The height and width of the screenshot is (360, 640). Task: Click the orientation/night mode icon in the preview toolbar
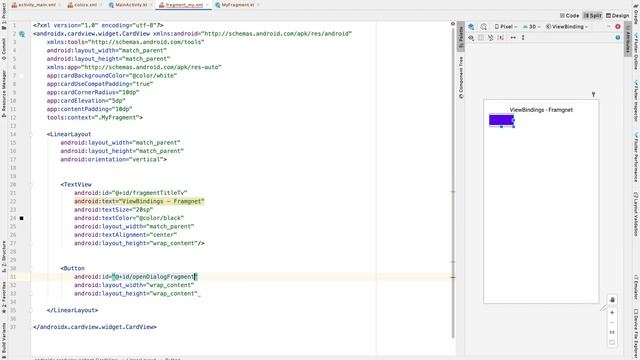point(484,27)
